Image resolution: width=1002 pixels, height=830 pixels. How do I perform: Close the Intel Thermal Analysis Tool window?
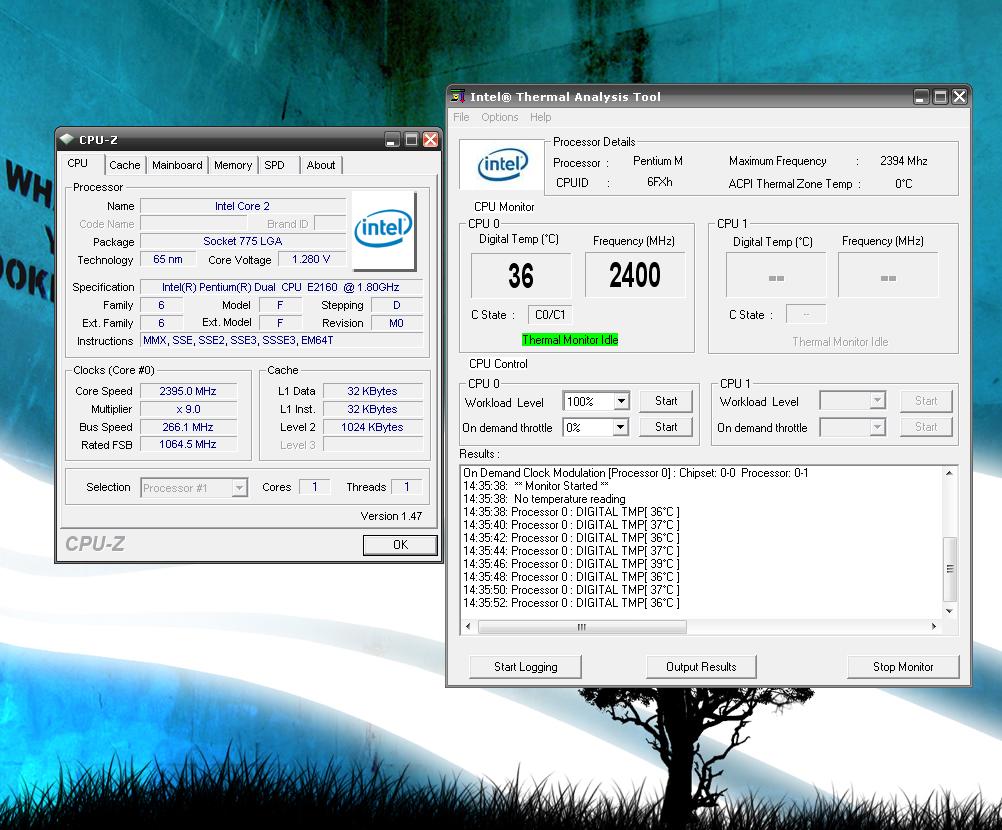[960, 96]
